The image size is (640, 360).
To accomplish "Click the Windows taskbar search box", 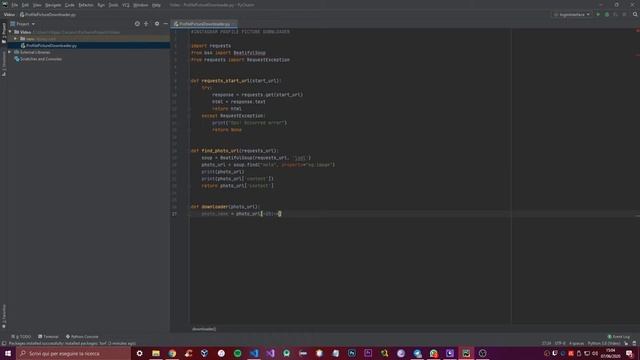I will tap(74, 353).
